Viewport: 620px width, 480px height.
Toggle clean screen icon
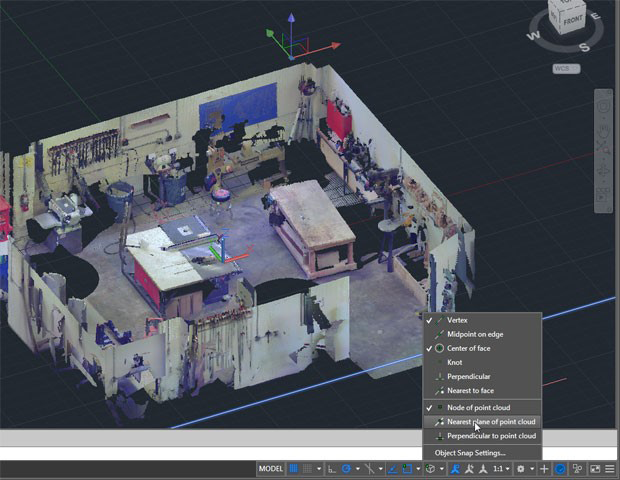coord(595,469)
